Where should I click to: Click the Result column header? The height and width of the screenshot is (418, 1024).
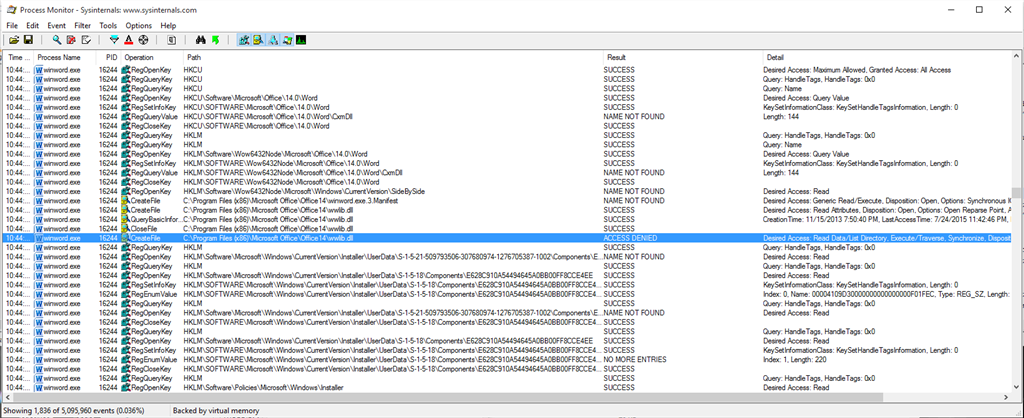point(681,57)
